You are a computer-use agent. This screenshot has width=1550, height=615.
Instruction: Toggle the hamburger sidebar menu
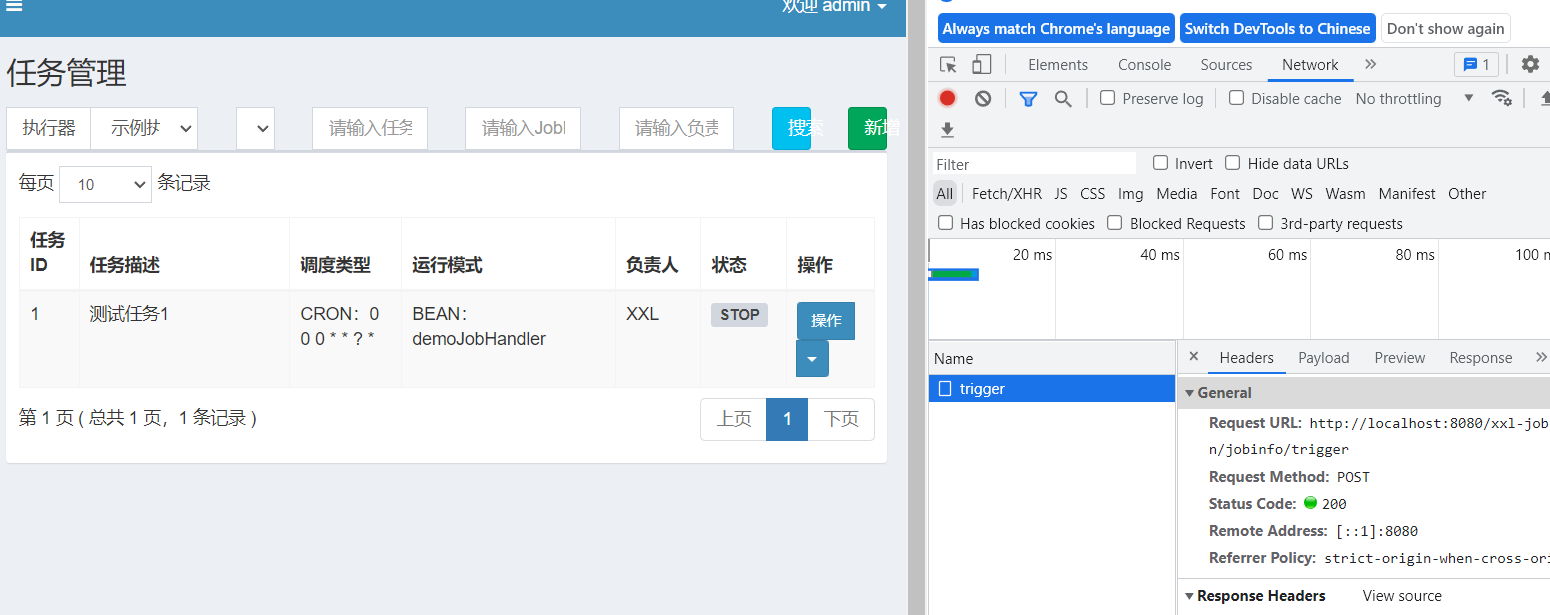14,6
